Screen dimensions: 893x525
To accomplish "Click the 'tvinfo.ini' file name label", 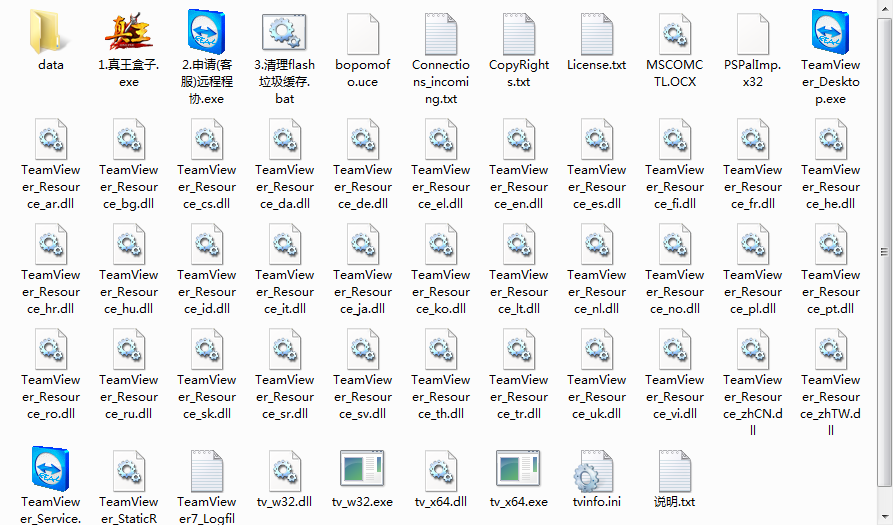I will [x=597, y=502].
